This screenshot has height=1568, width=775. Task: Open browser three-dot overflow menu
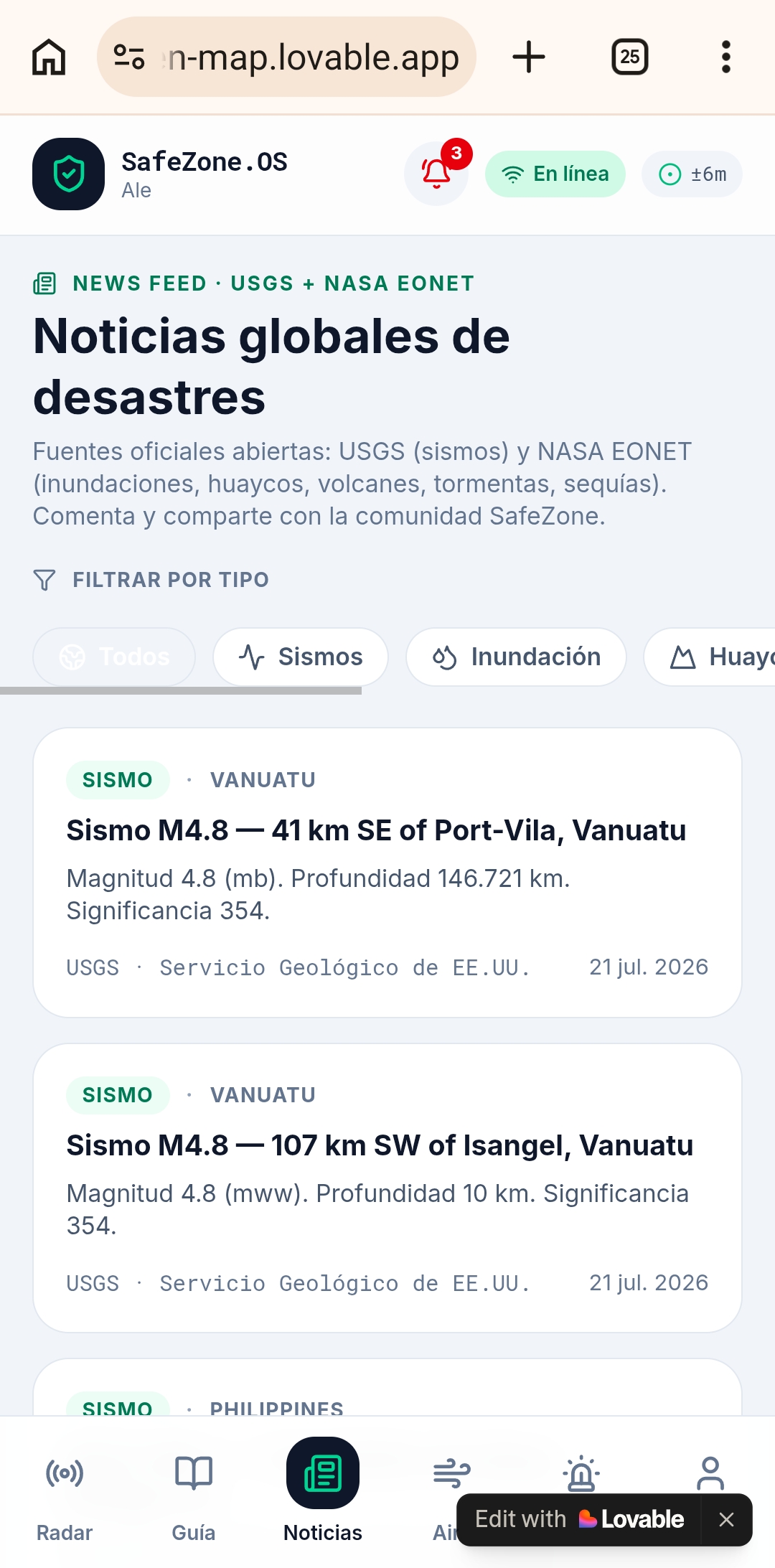(x=726, y=57)
